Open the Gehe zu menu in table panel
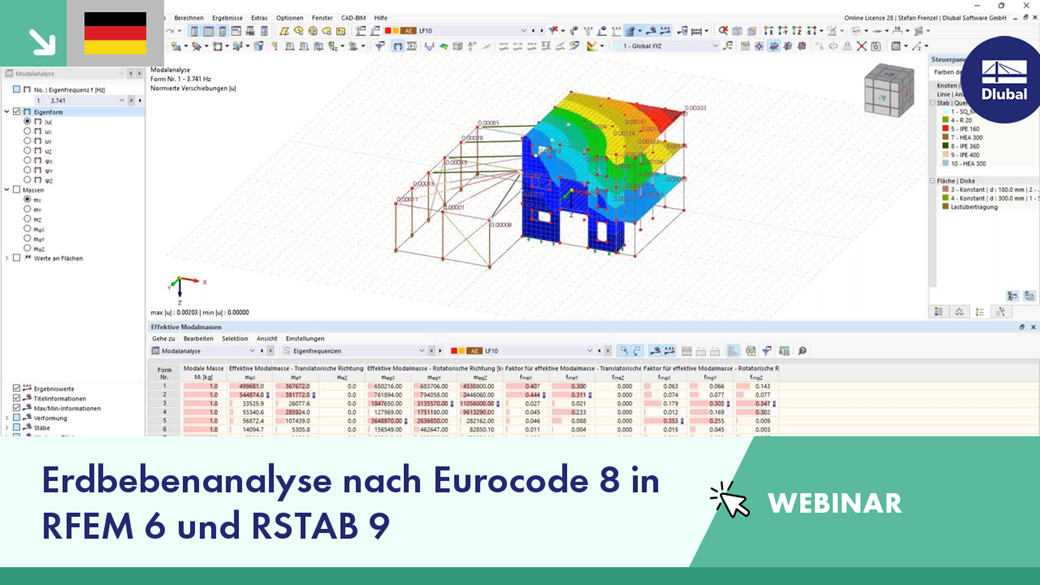The image size is (1040, 585). pos(163,338)
